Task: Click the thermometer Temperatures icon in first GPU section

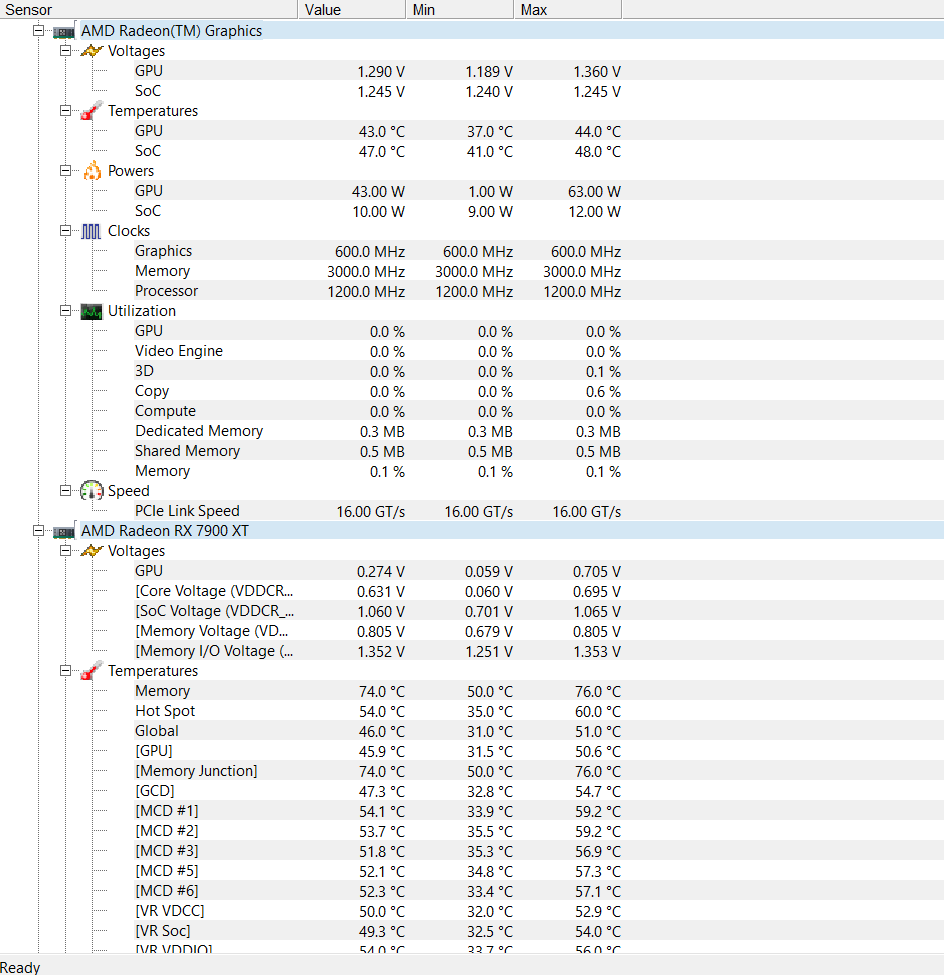Action: click(91, 111)
